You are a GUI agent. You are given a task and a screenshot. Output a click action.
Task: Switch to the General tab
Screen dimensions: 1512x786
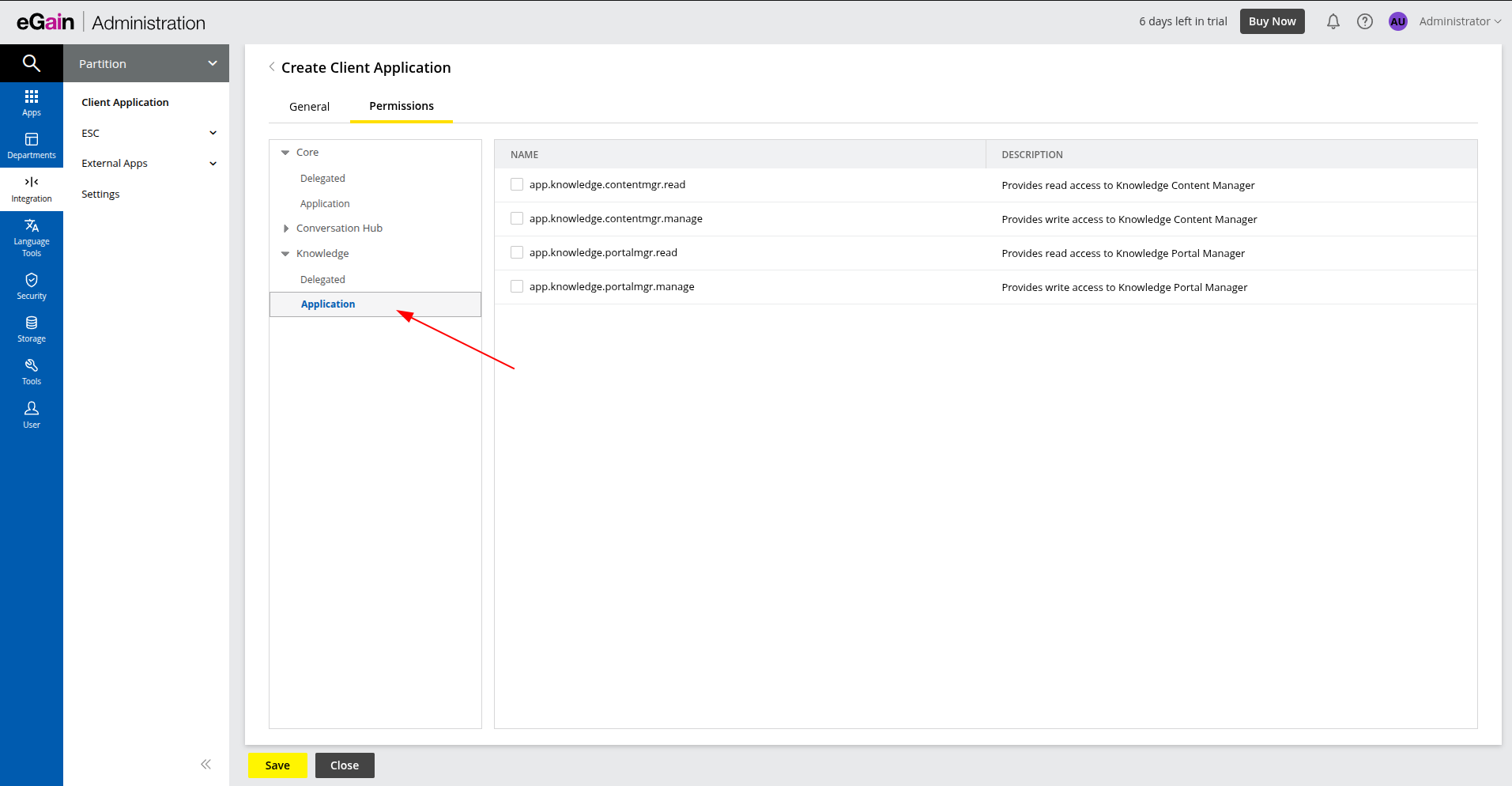[x=309, y=106]
